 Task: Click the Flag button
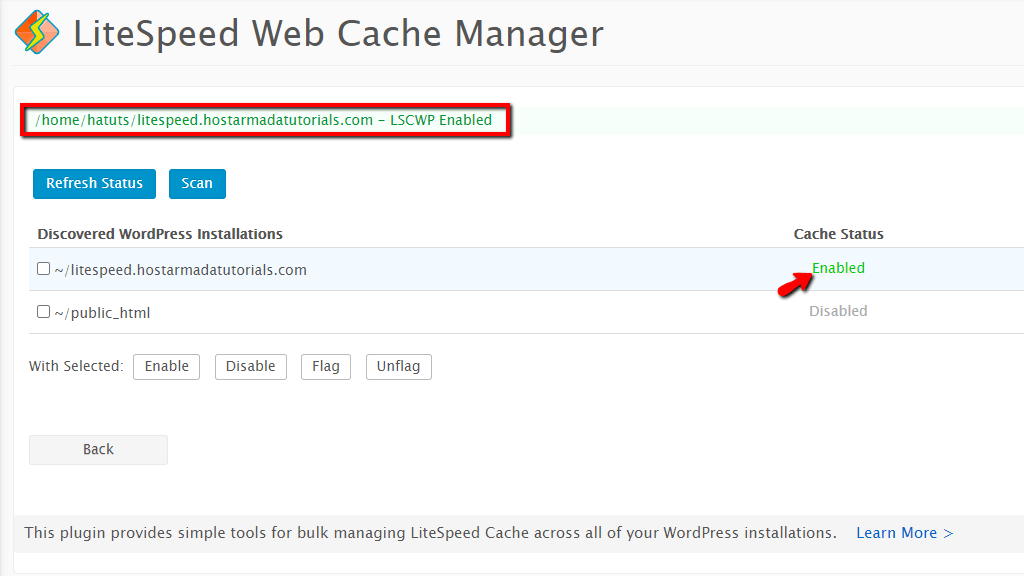(326, 366)
